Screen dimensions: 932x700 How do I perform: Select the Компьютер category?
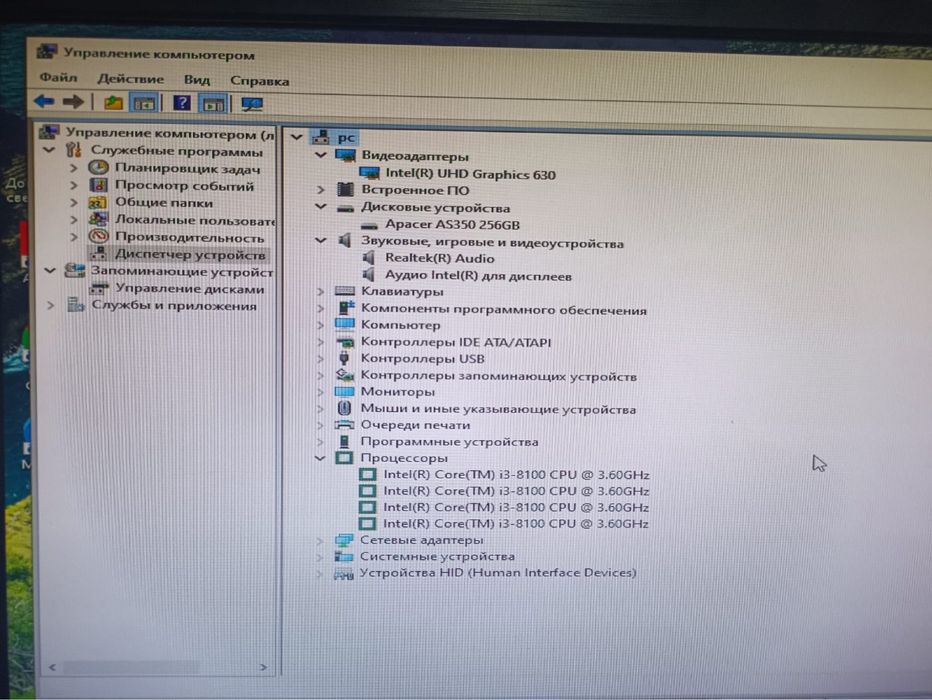coord(401,325)
